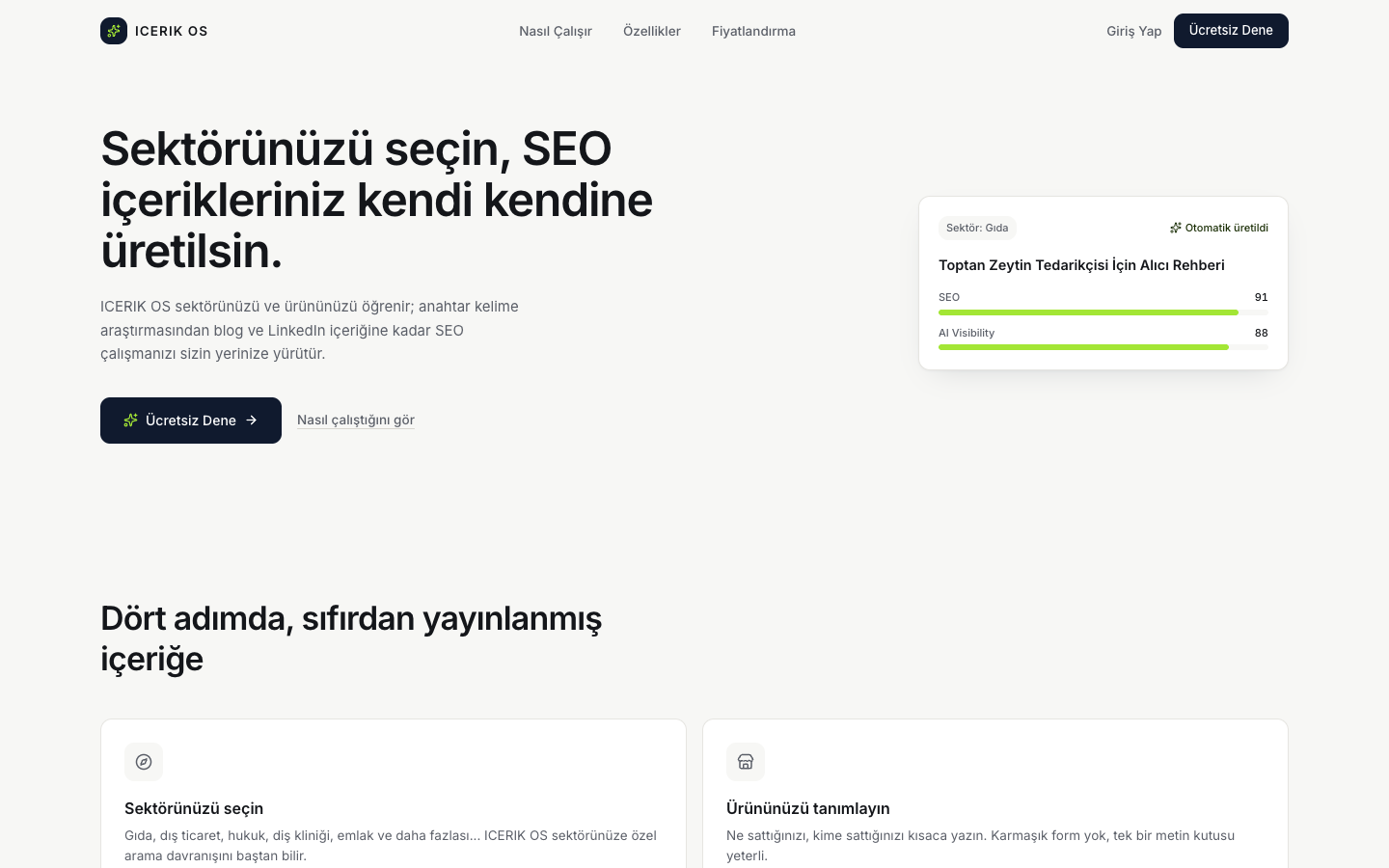Image resolution: width=1389 pixels, height=868 pixels.
Task: Click store icon on Ürününüzü tanımlayın card
Action: 746,762
